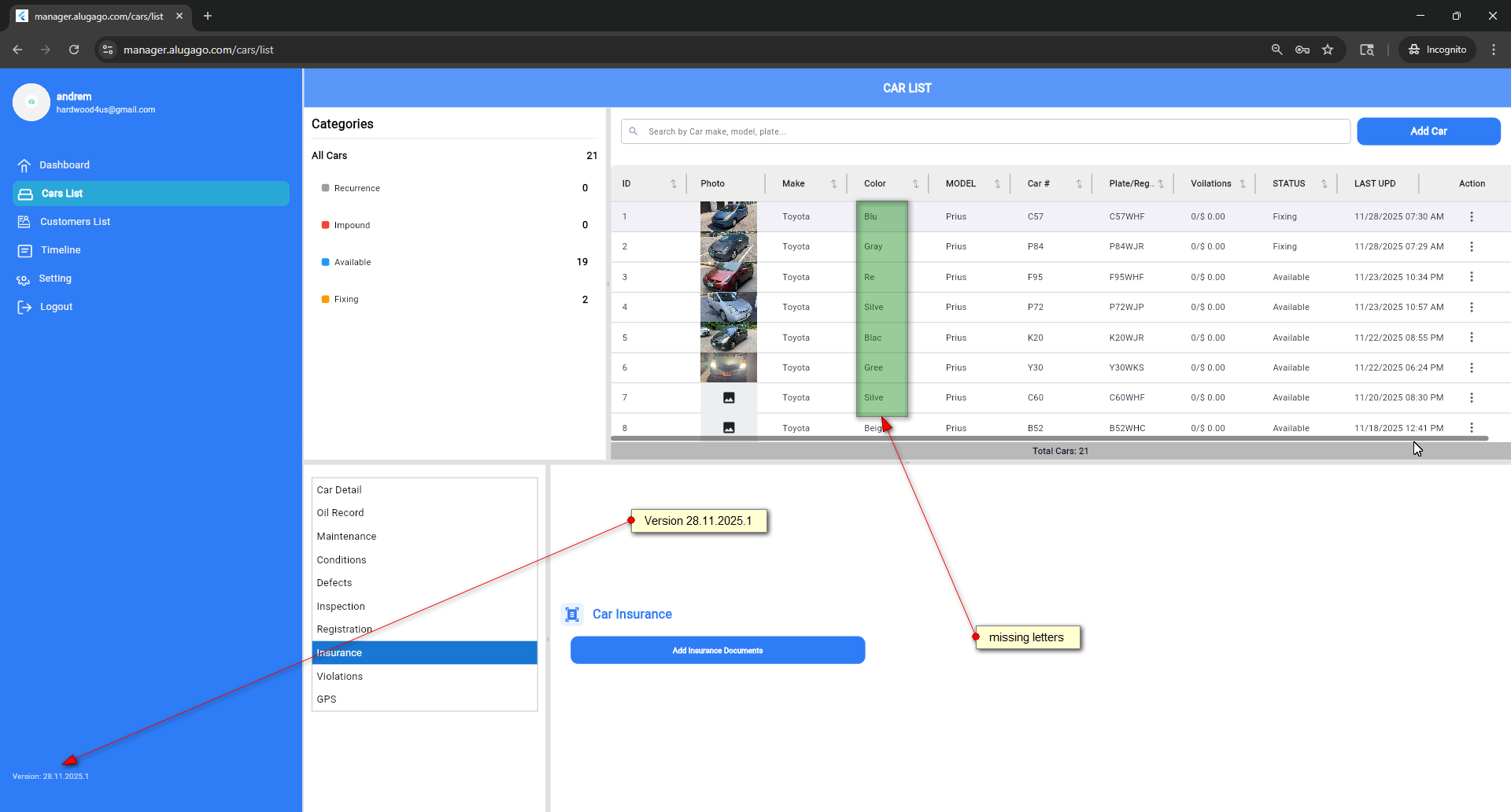The image size is (1511, 812).
Task: Sort table by ID column
Action: coord(673,184)
